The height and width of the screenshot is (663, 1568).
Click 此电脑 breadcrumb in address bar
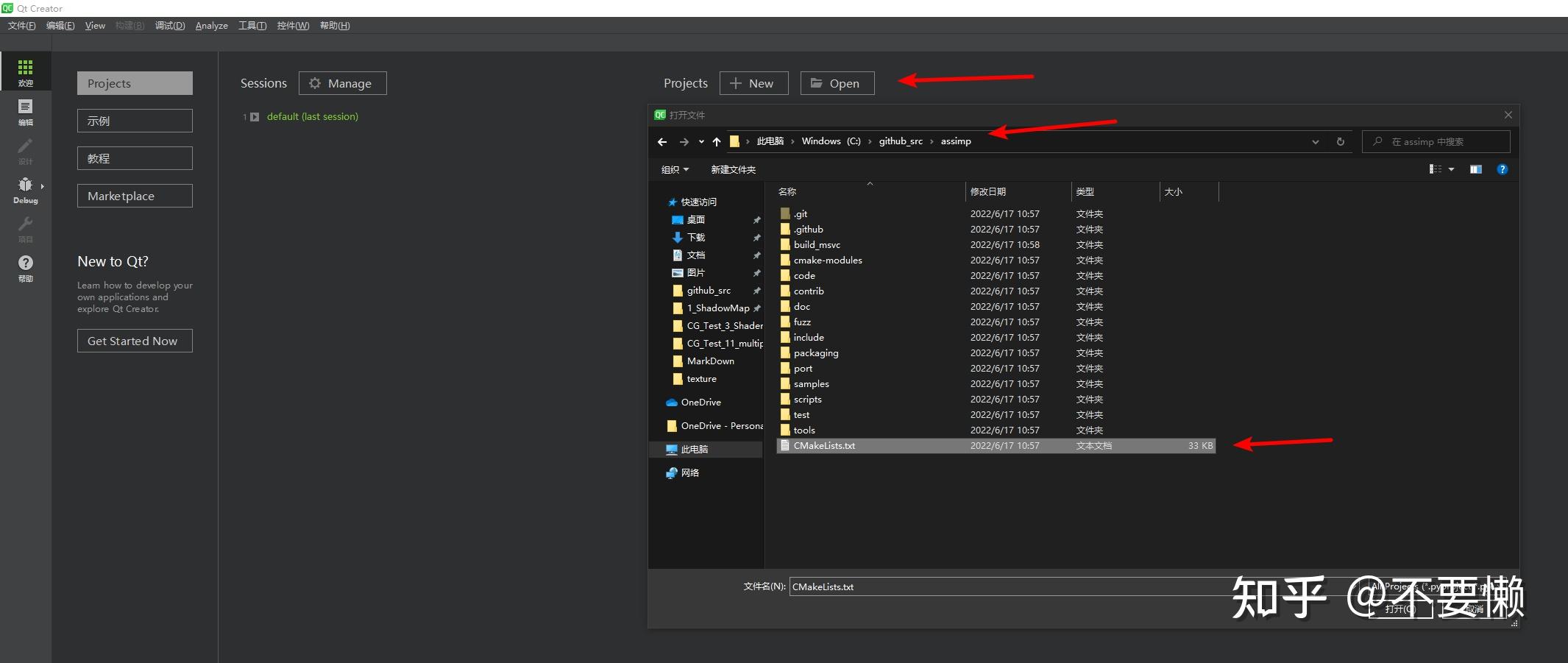770,141
